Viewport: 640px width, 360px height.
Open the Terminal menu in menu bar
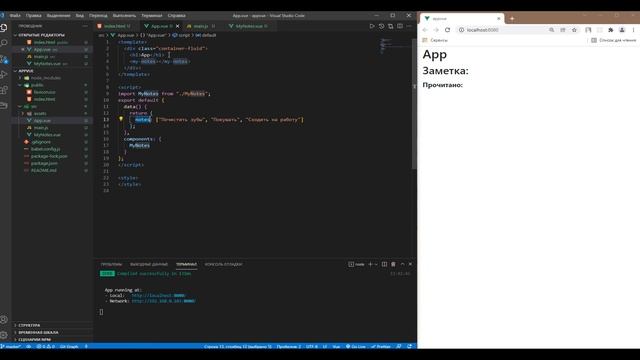click(151, 16)
